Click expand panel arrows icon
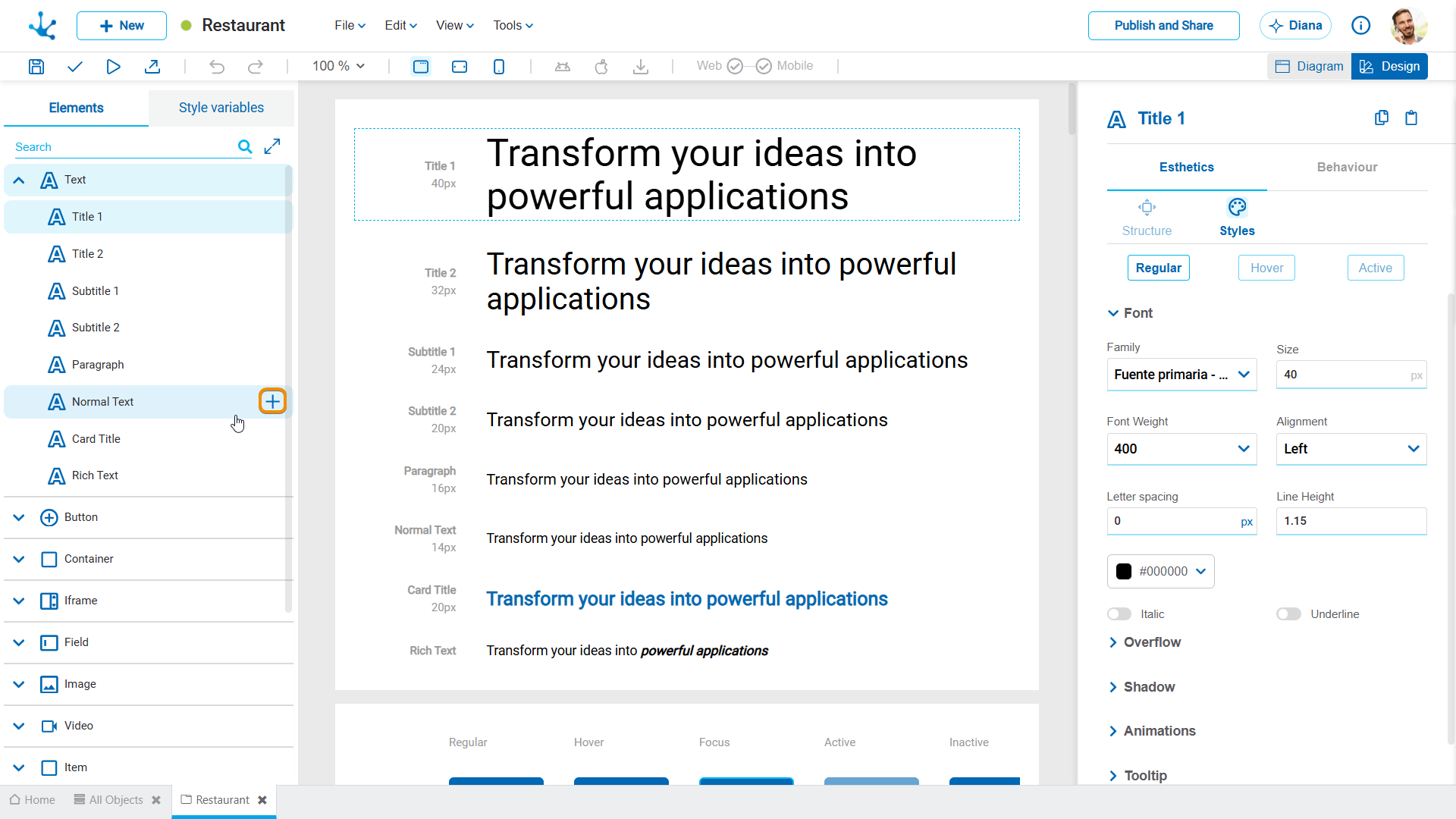This screenshot has height=819, width=1456. [x=272, y=146]
